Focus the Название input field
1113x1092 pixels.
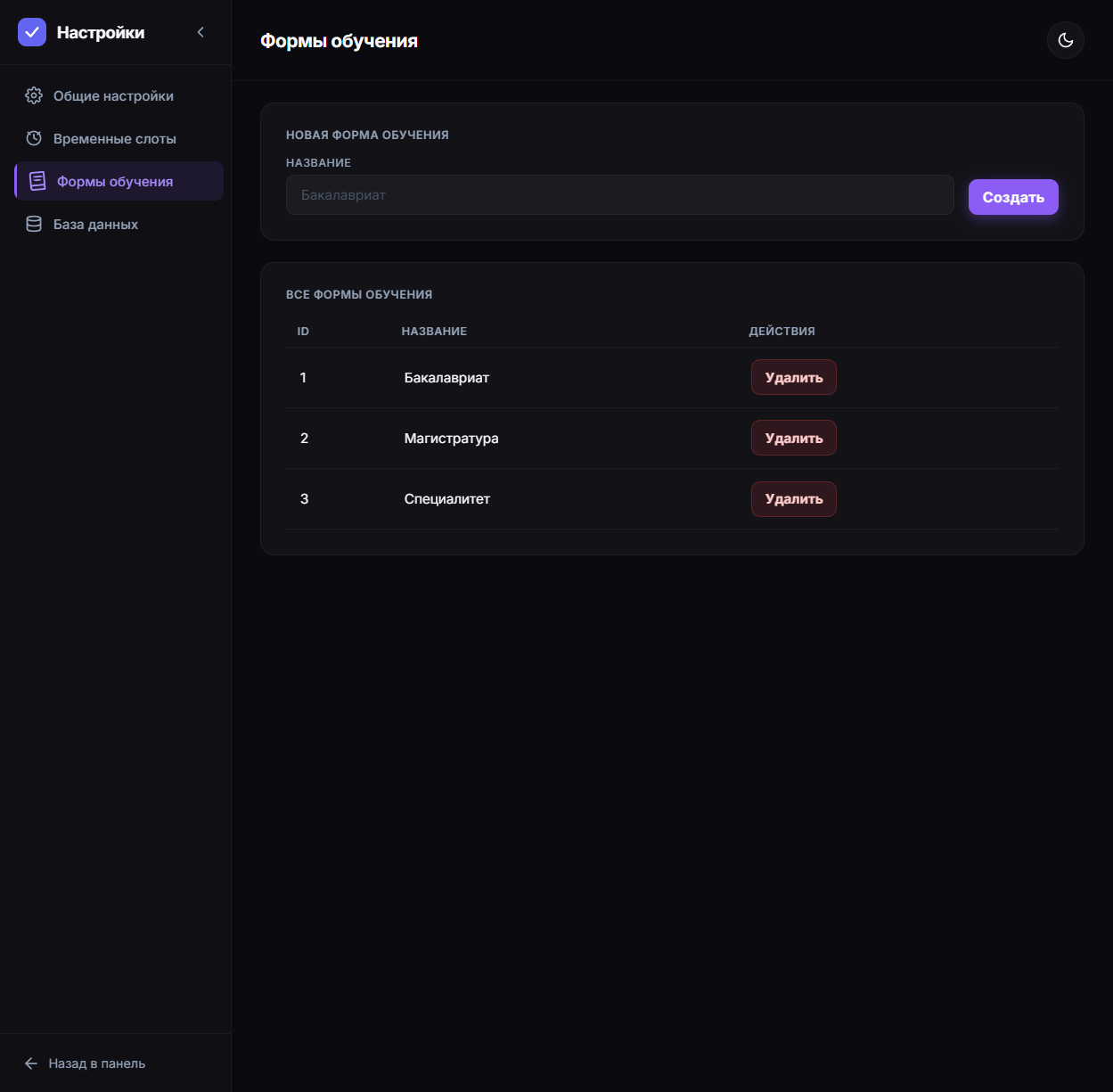point(620,195)
